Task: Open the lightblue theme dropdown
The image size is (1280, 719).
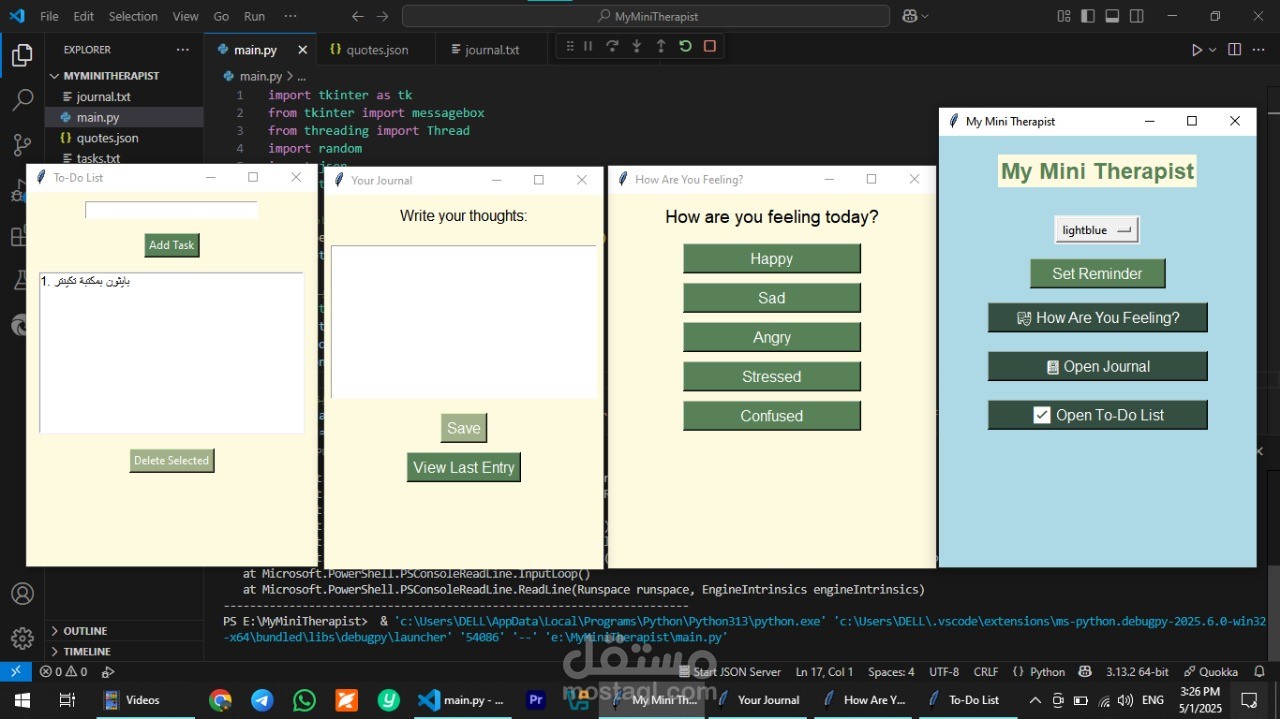Action: pos(1097,230)
